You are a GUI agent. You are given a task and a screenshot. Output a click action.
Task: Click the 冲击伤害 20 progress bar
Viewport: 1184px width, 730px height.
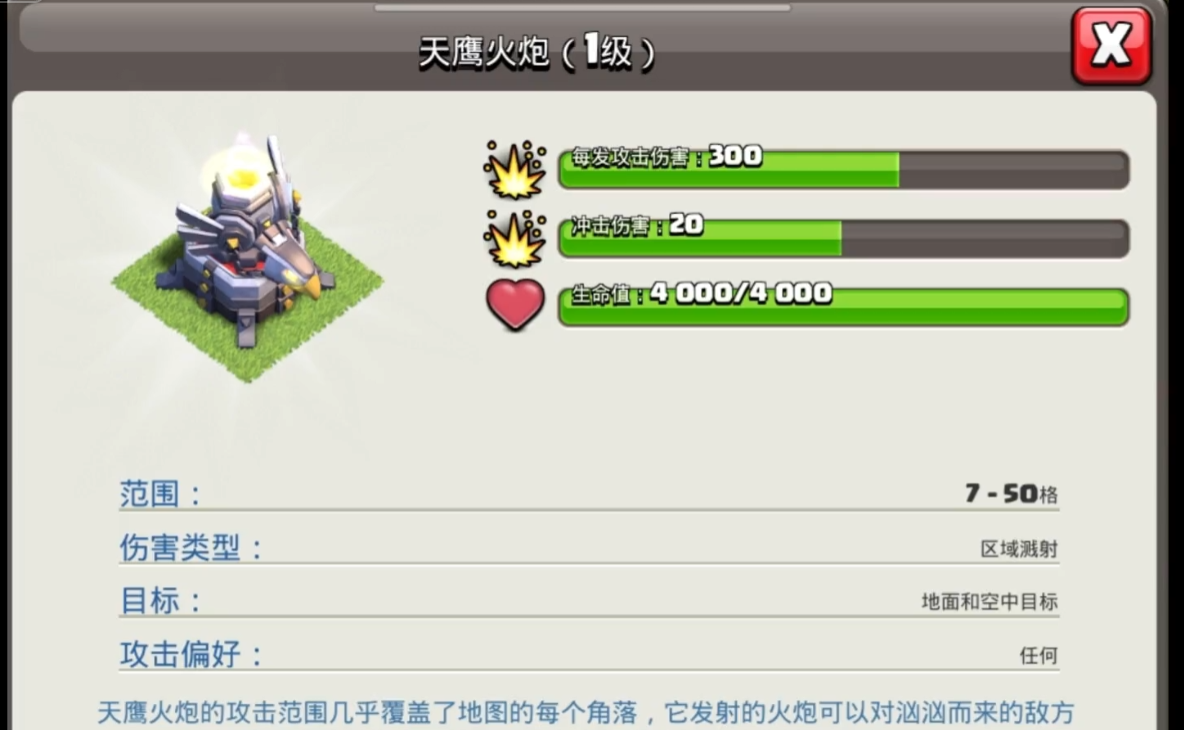843,238
